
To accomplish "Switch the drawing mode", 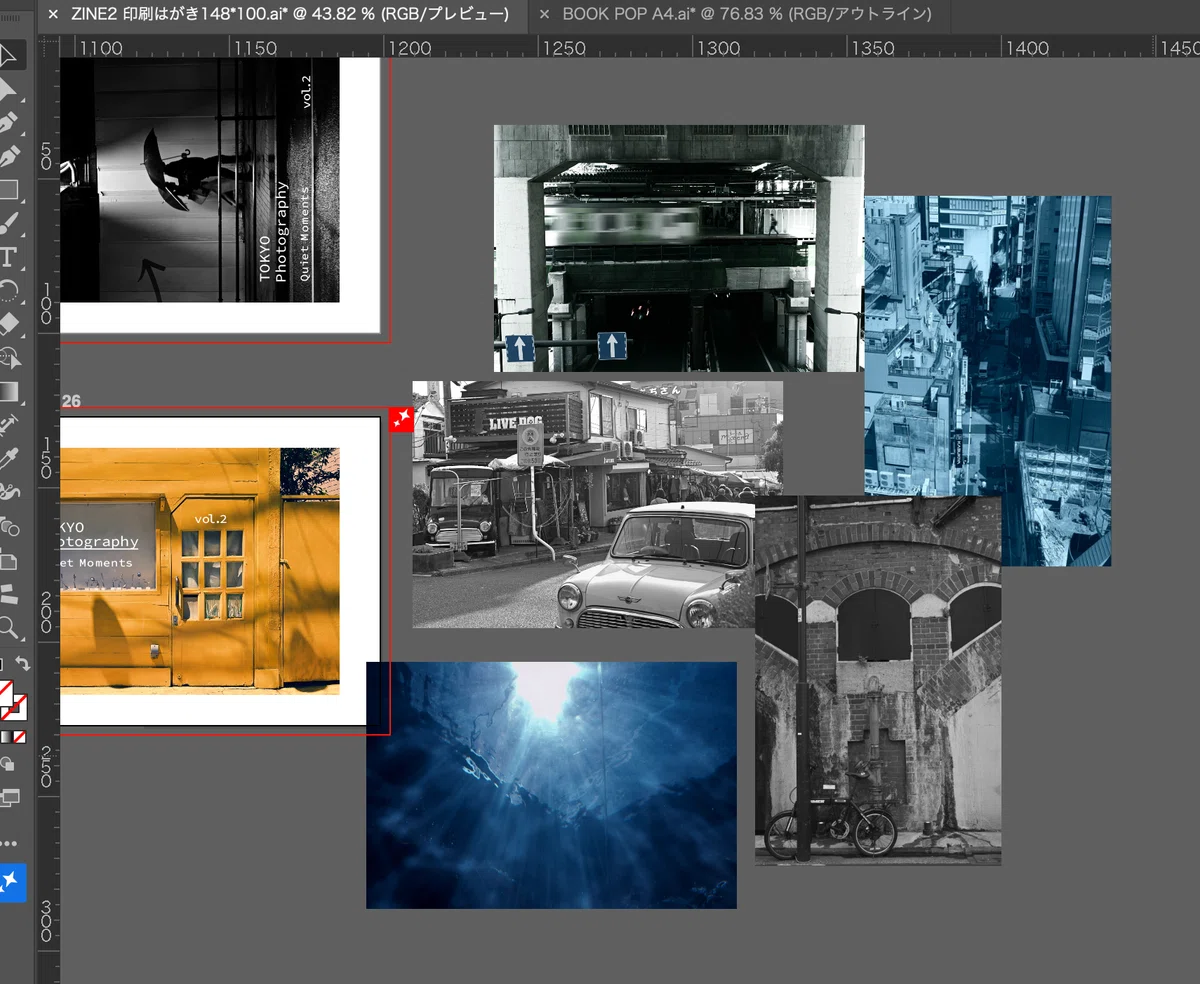I will pos(9,764).
